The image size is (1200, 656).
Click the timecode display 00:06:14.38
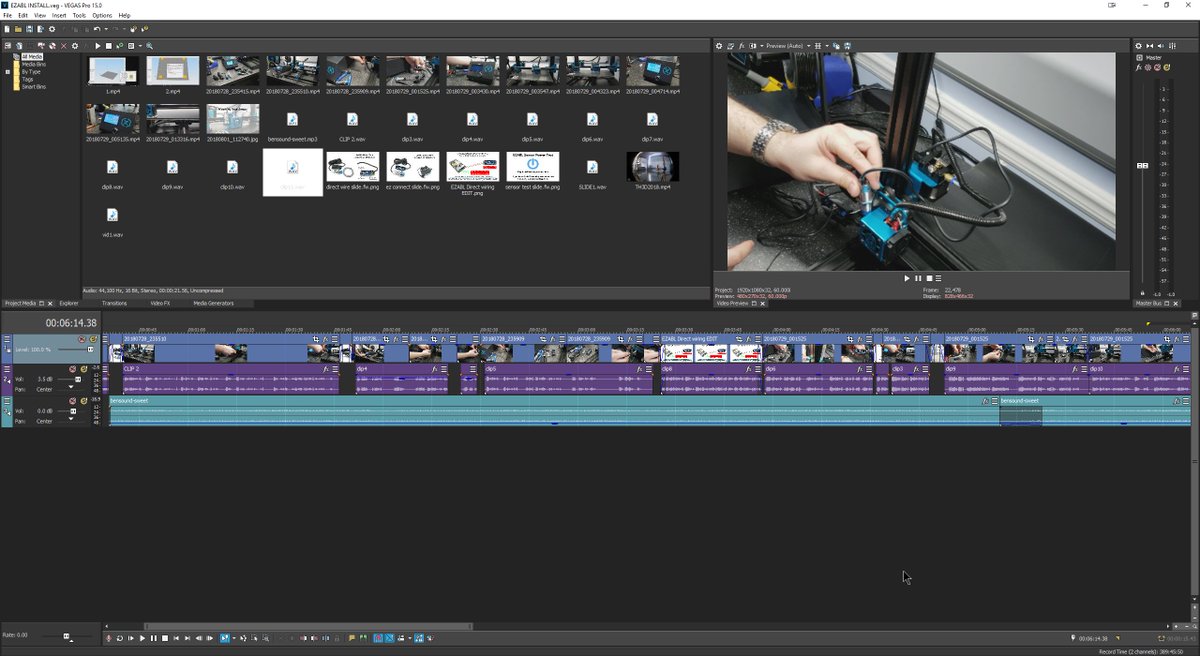pyautogui.click(x=71, y=322)
